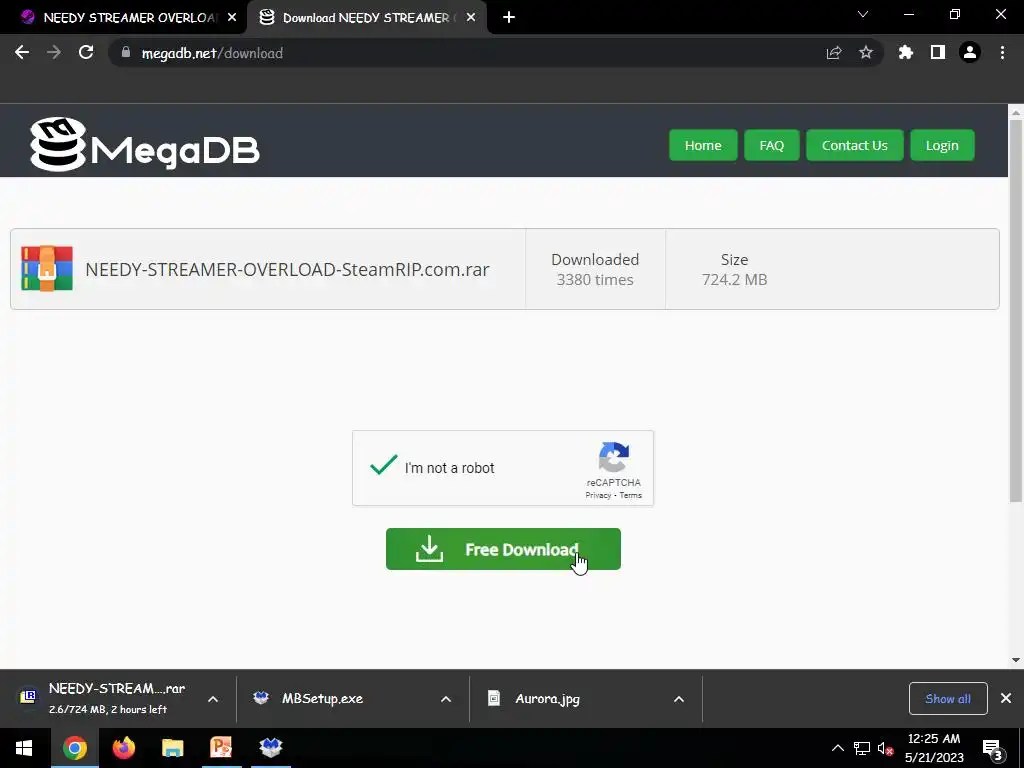Open PowerPoint from the taskbar

pos(221,748)
